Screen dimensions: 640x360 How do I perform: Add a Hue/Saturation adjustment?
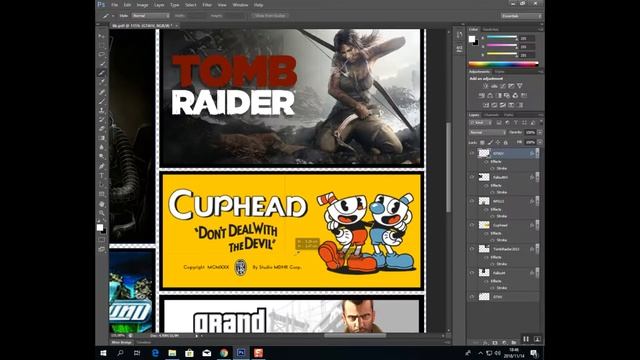482,96
